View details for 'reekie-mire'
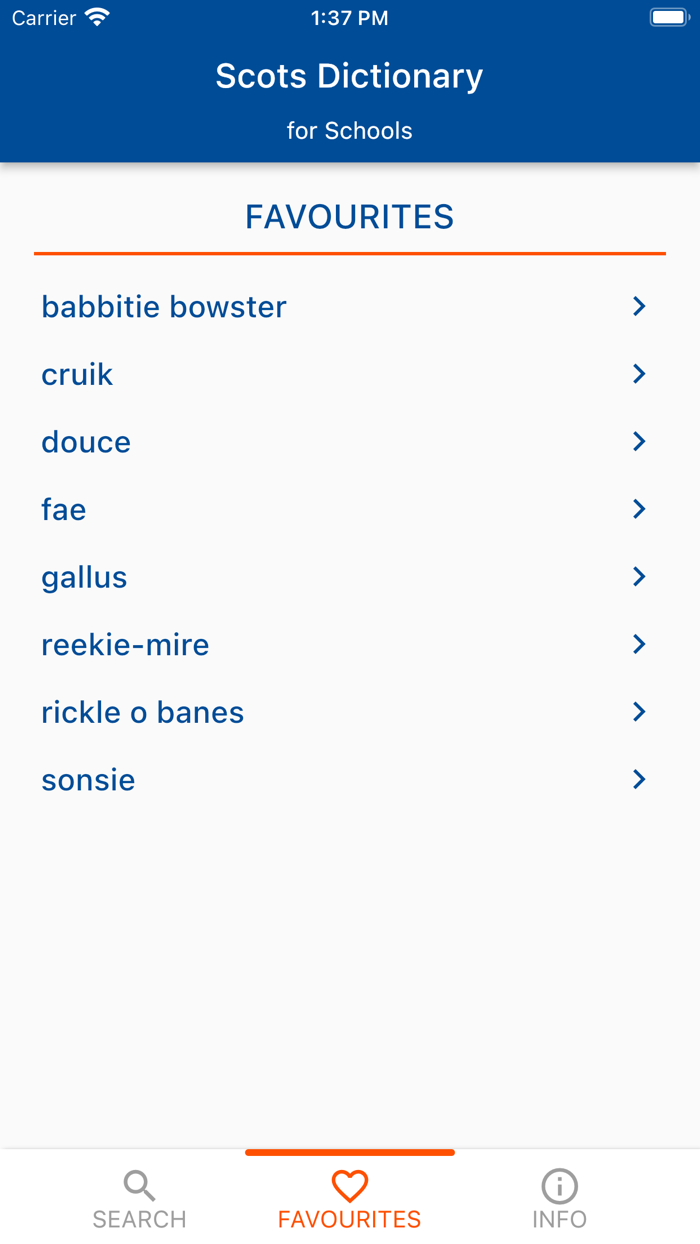 click(x=124, y=644)
